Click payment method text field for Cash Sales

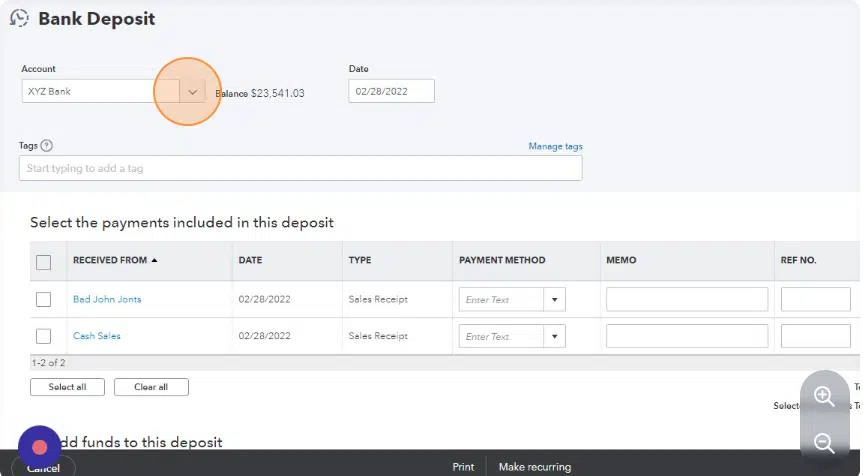501,336
